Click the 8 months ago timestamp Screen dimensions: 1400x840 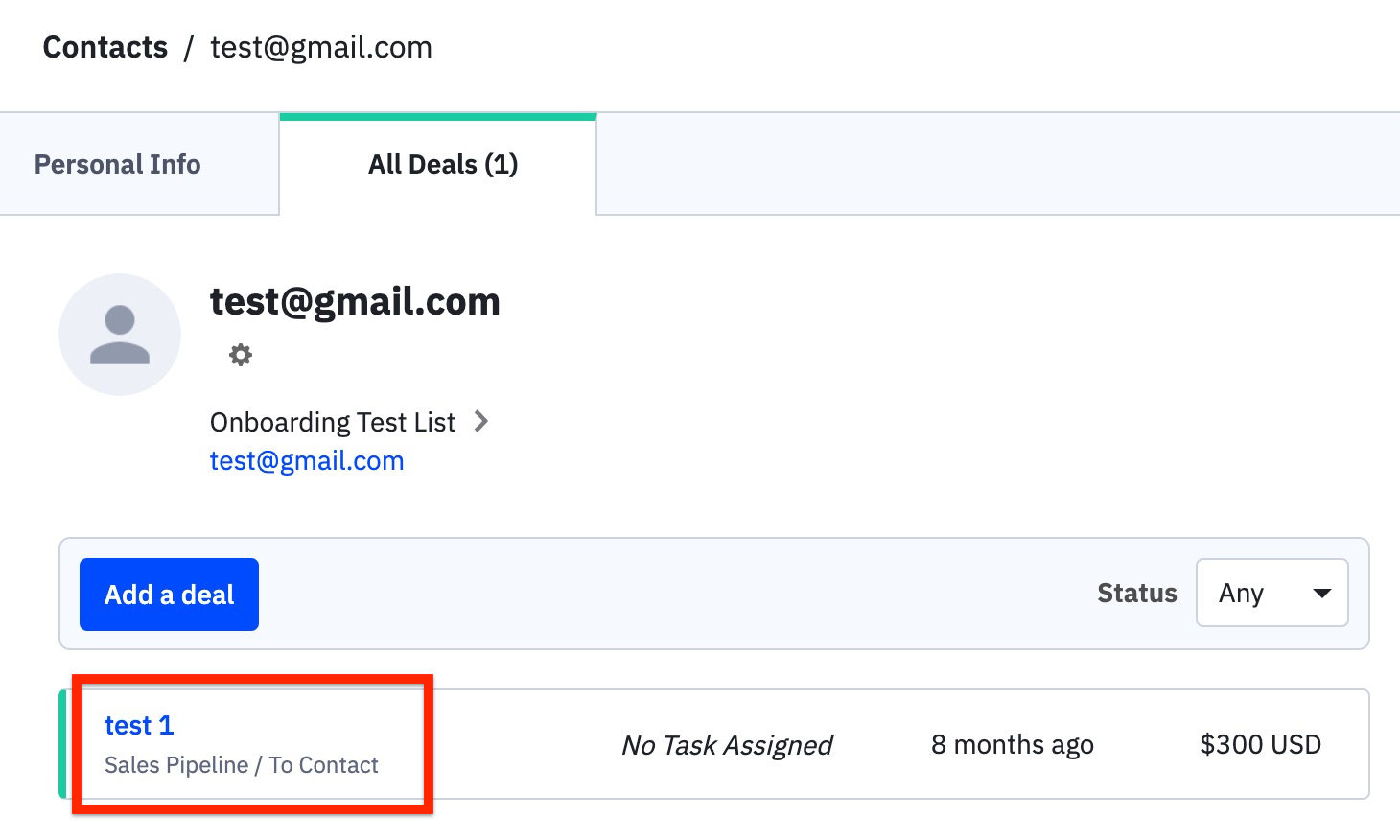click(x=1012, y=745)
